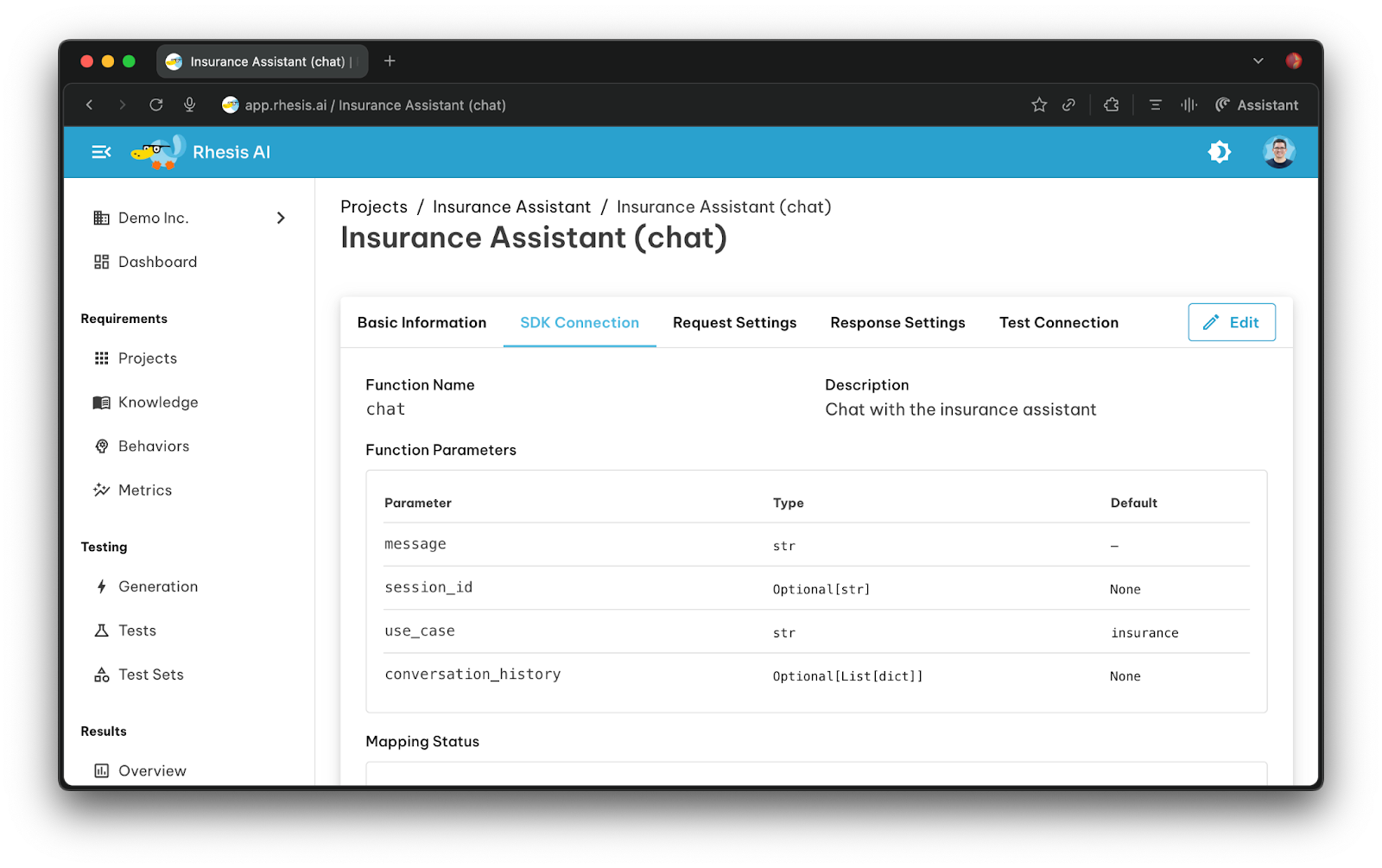Open the Knowledge book icon
Image resolution: width=1382 pixels, height=868 pixels.
click(101, 402)
